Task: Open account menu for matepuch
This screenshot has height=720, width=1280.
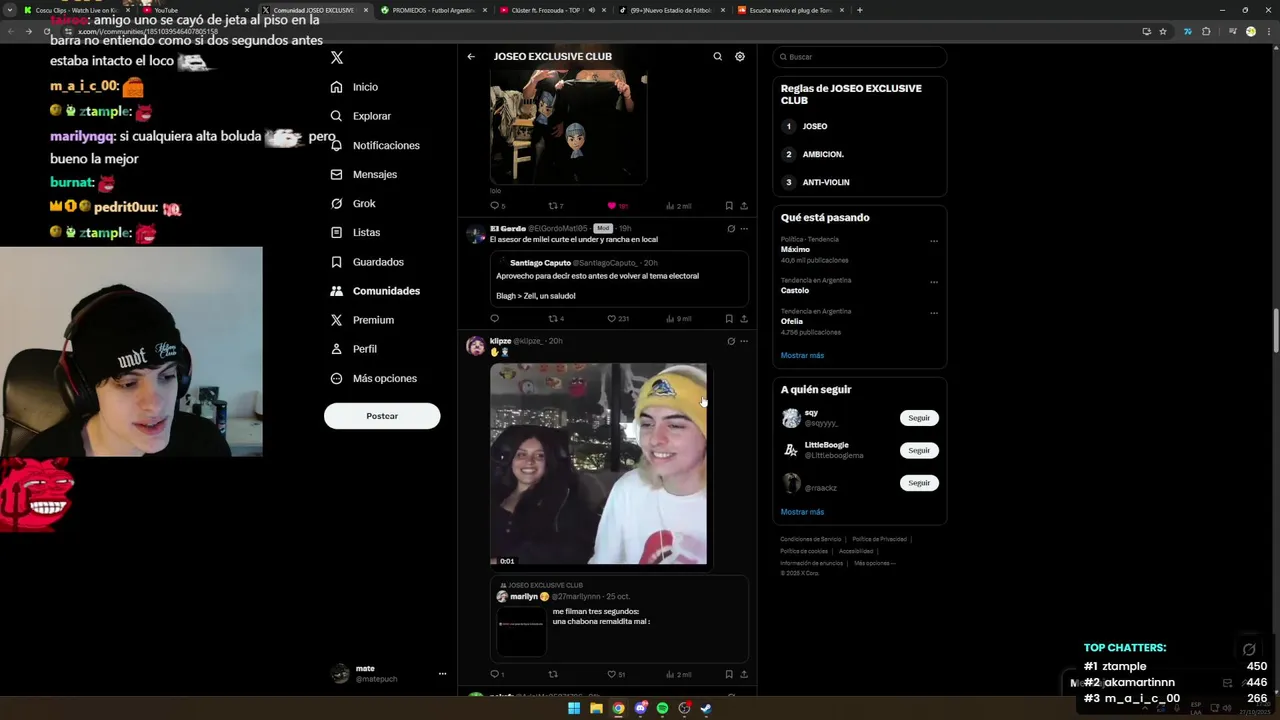Action: 442,674
